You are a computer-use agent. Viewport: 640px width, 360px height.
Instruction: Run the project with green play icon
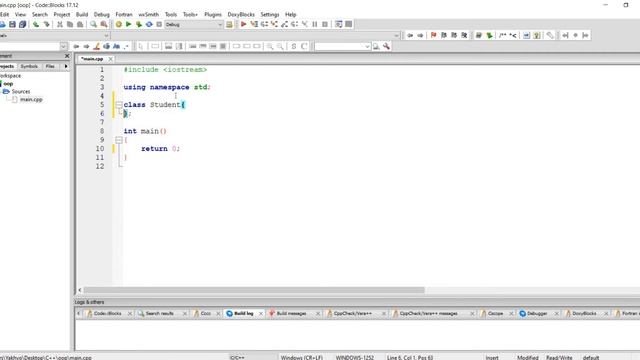tap(129, 24)
